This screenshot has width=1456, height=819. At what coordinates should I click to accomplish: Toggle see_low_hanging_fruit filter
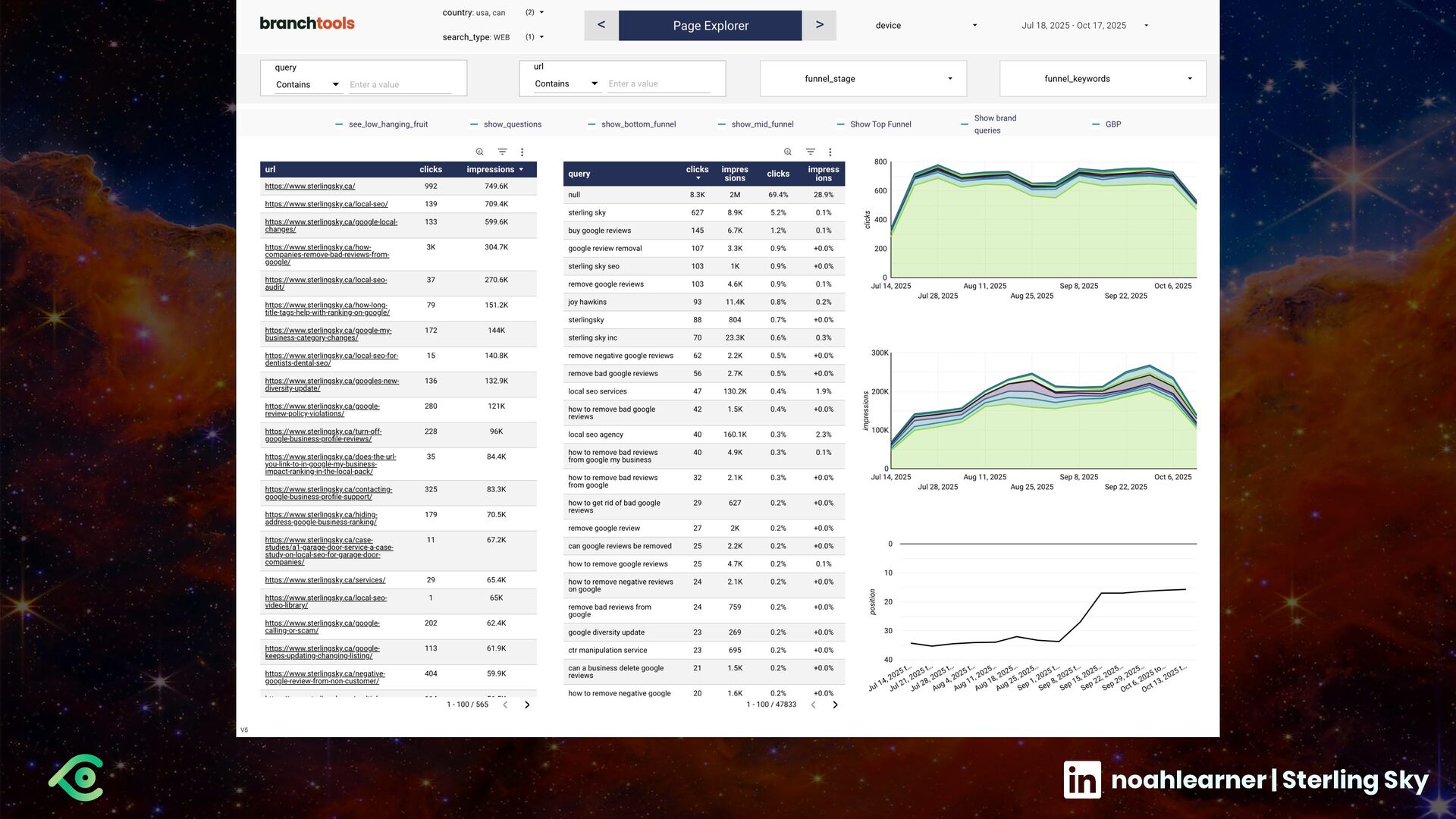(x=381, y=124)
